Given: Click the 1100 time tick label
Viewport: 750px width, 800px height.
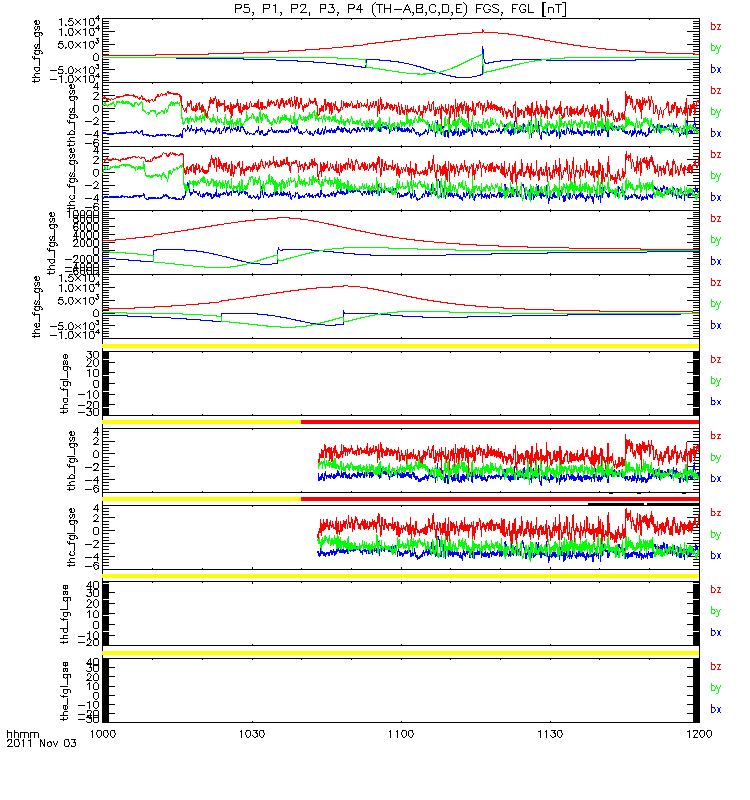Looking at the screenshot, I should click(401, 734).
